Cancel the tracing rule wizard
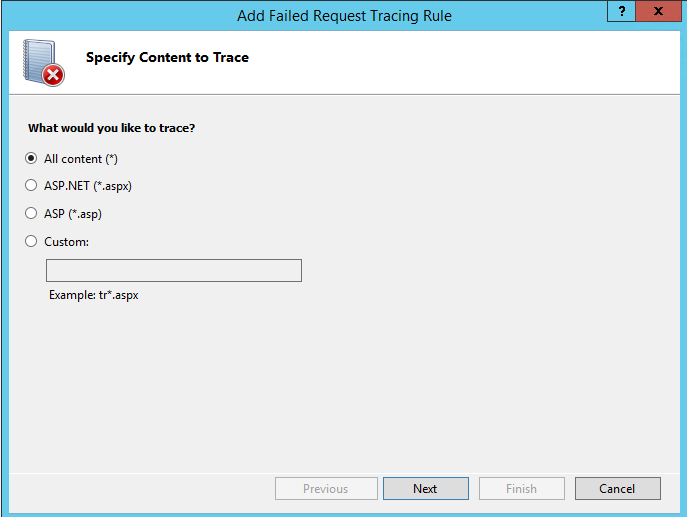 tap(617, 489)
